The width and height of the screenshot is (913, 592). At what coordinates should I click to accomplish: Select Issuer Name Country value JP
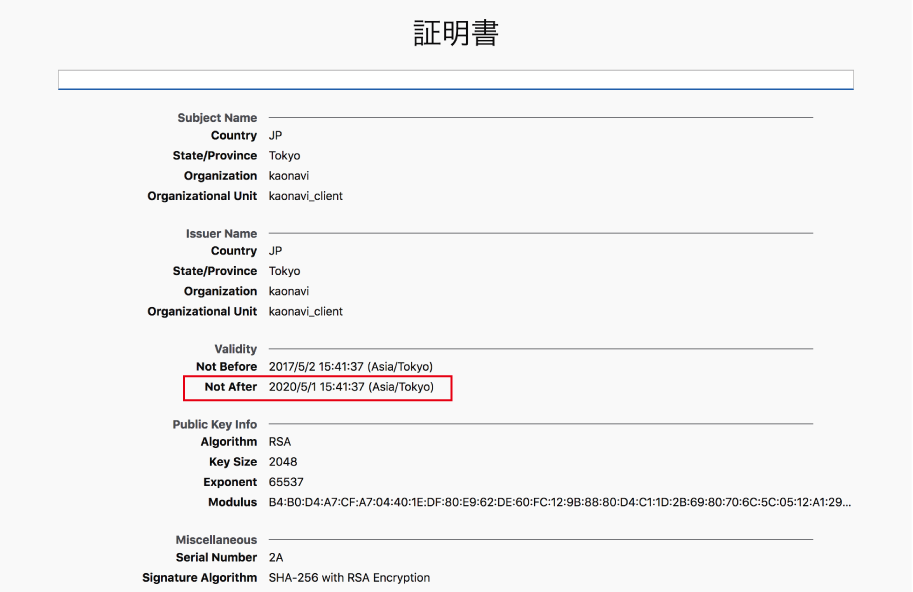275,251
